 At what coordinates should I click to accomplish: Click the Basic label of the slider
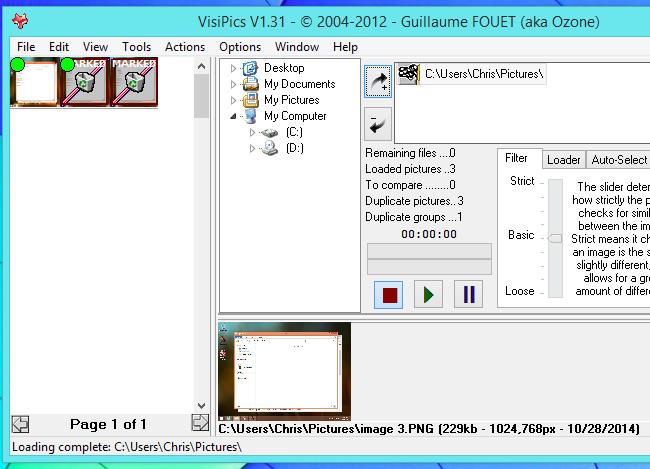point(521,235)
